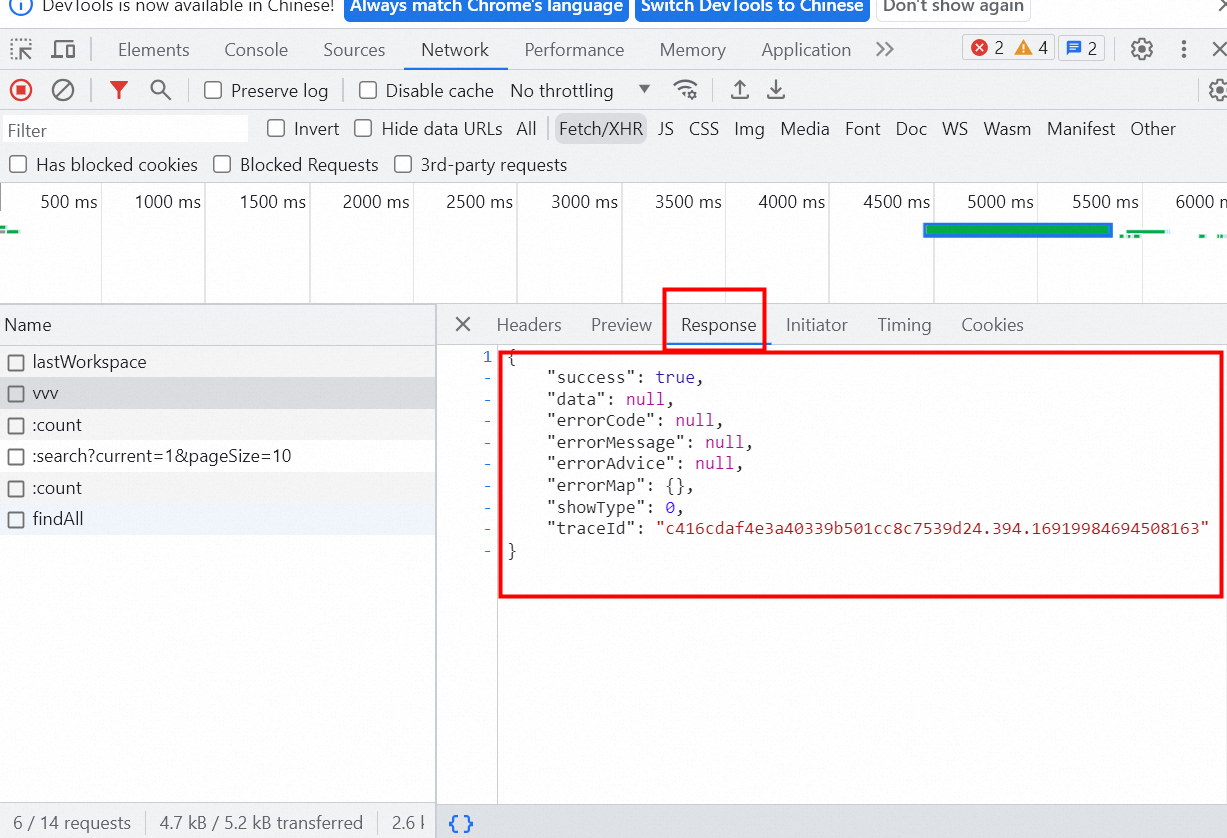1227x838 pixels.
Task: Tick the lastWorkspace request checkbox
Action: pos(16,362)
